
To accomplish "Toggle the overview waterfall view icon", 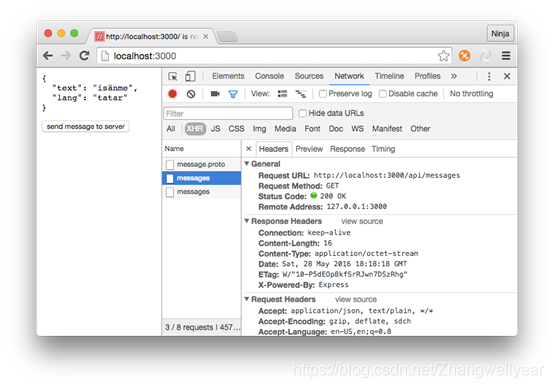I will tap(301, 94).
